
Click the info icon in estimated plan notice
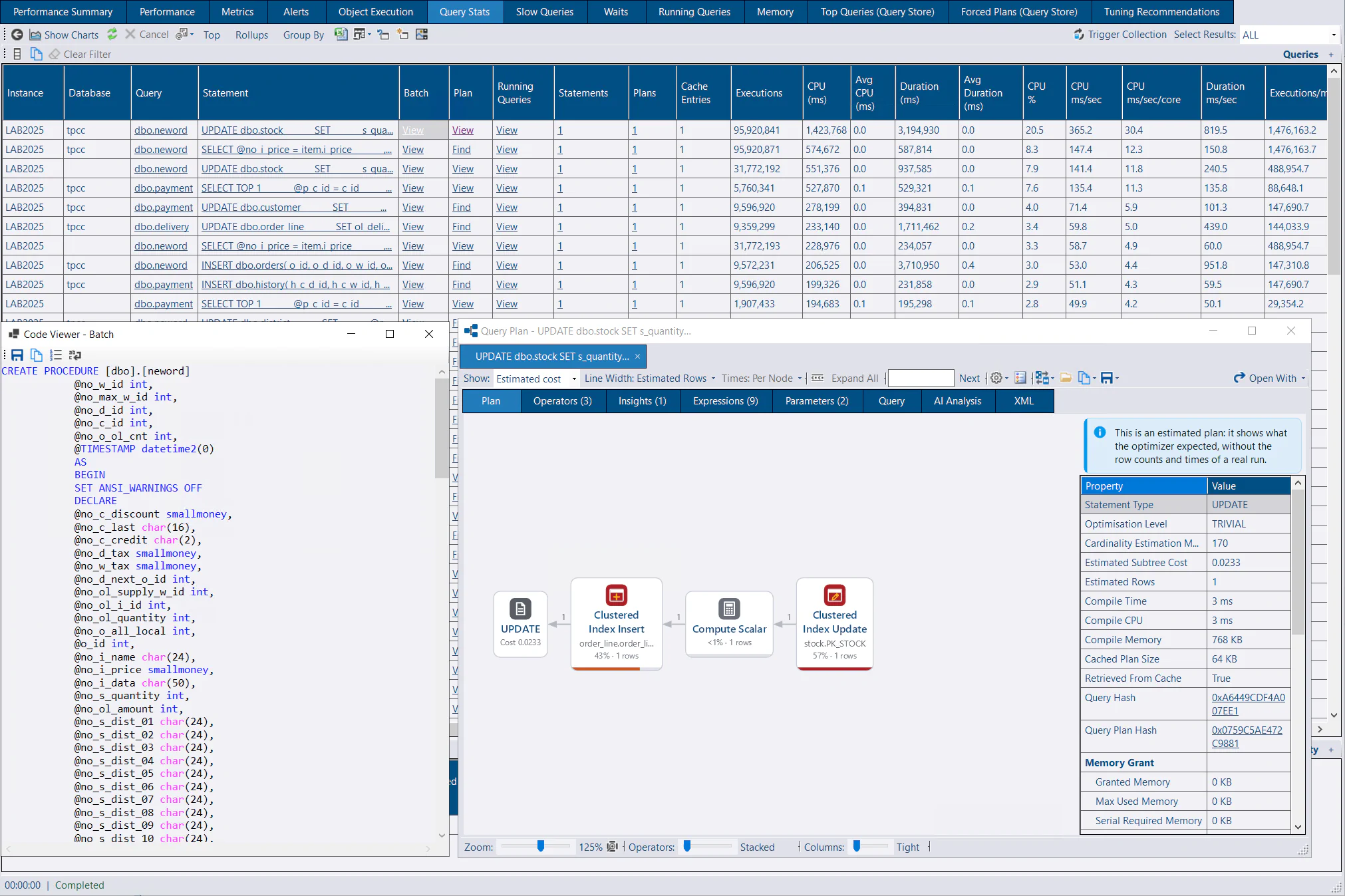[x=1100, y=432]
